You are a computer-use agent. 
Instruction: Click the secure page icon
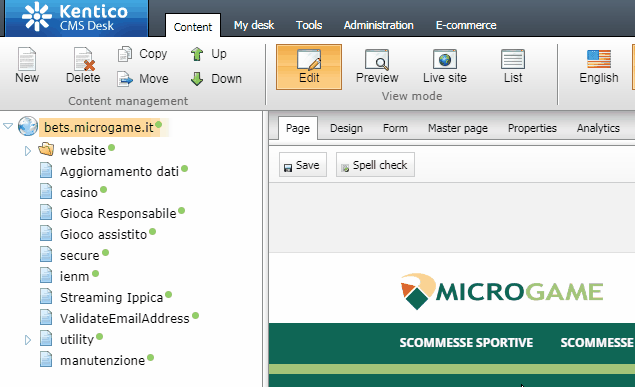click(x=46, y=255)
